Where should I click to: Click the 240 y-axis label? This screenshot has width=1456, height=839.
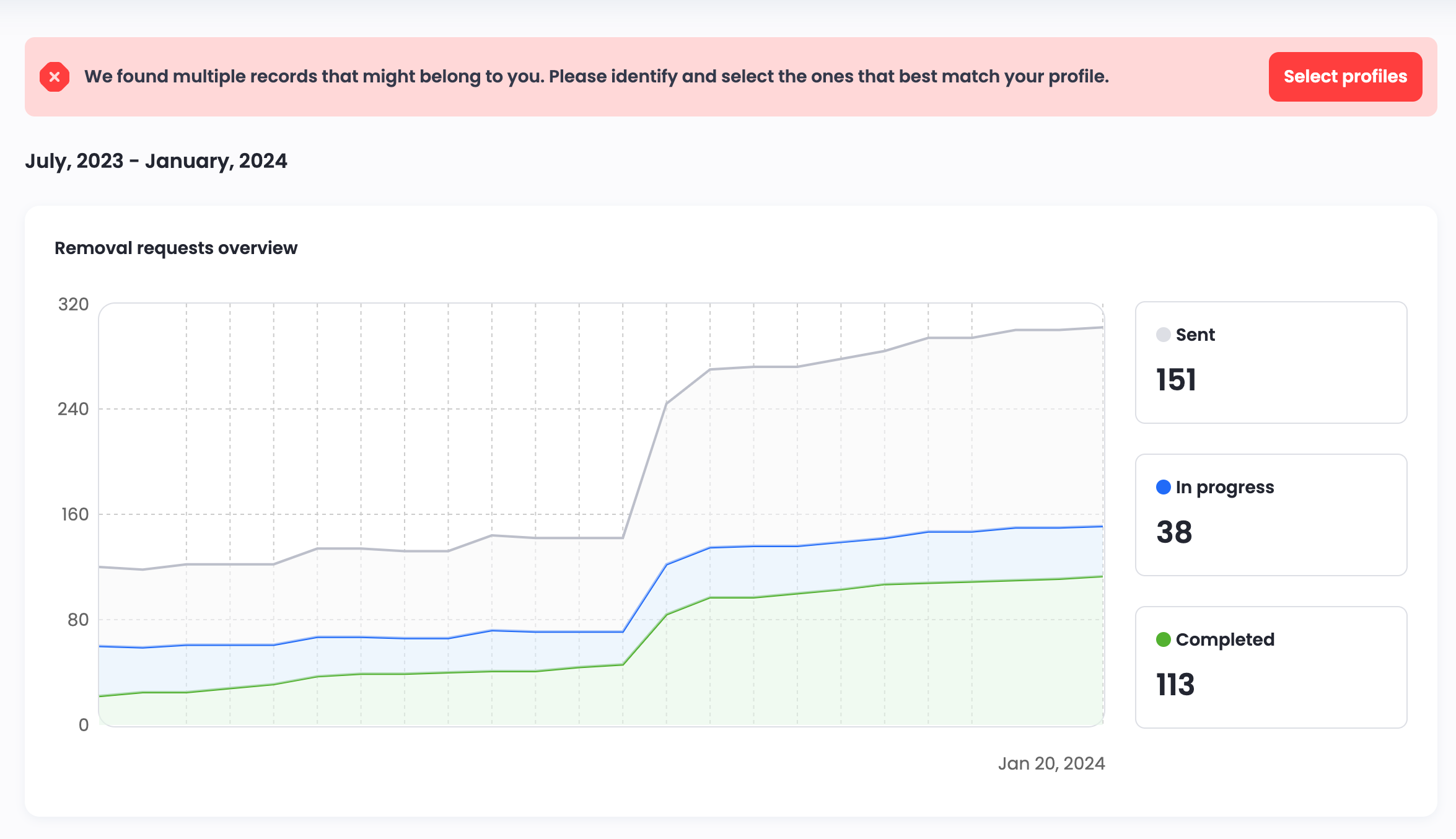pyautogui.click(x=73, y=409)
